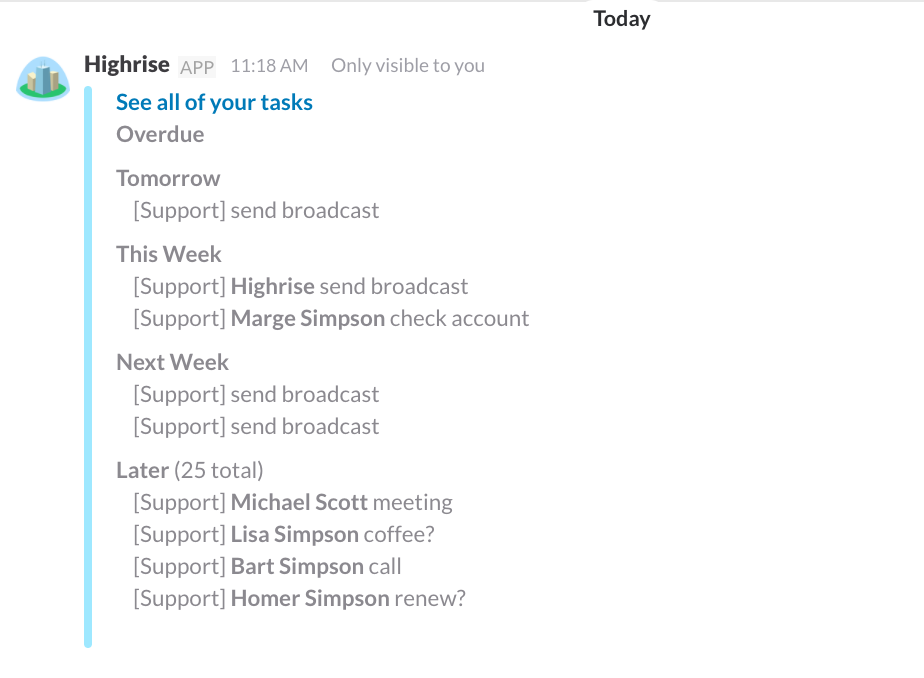Click the Only visible to you label
This screenshot has width=924, height=678.
click(x=407, y=65)
